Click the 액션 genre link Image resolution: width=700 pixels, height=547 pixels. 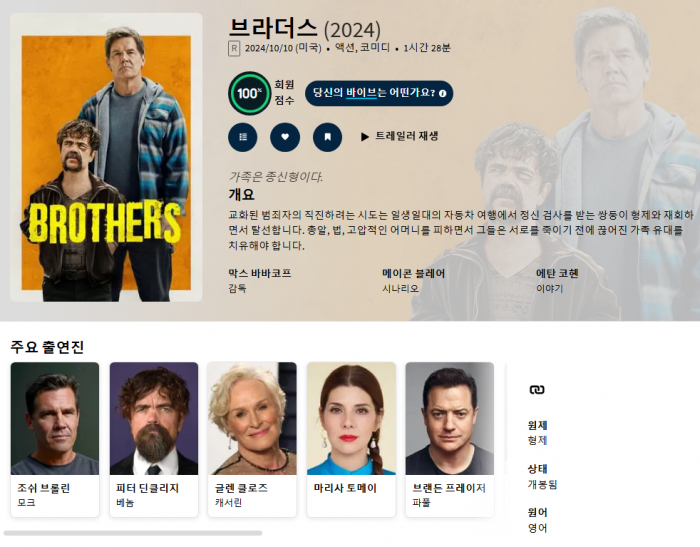345,48
